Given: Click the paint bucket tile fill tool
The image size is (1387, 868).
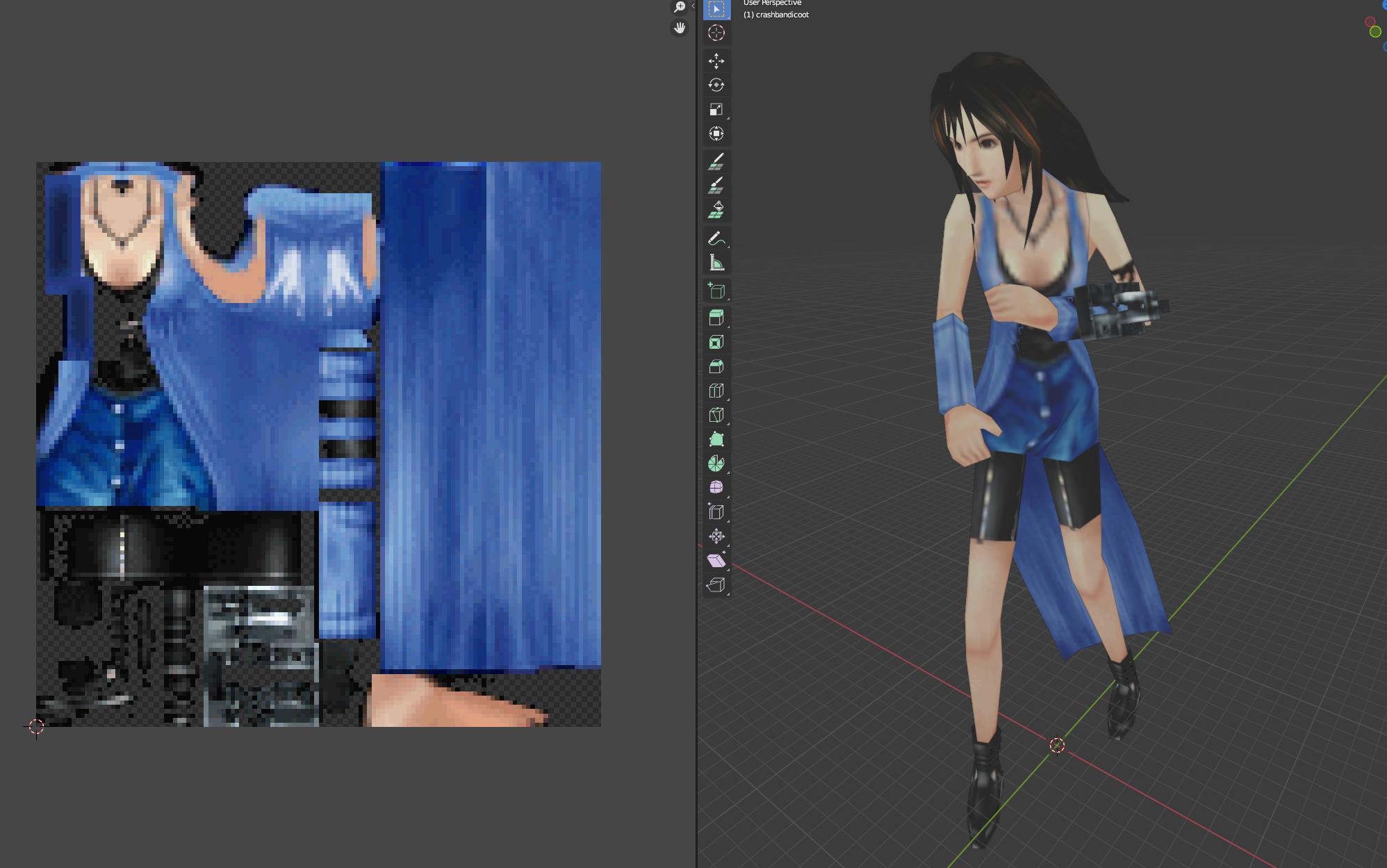Looking at the screenshot, I should tap(716, 210).
